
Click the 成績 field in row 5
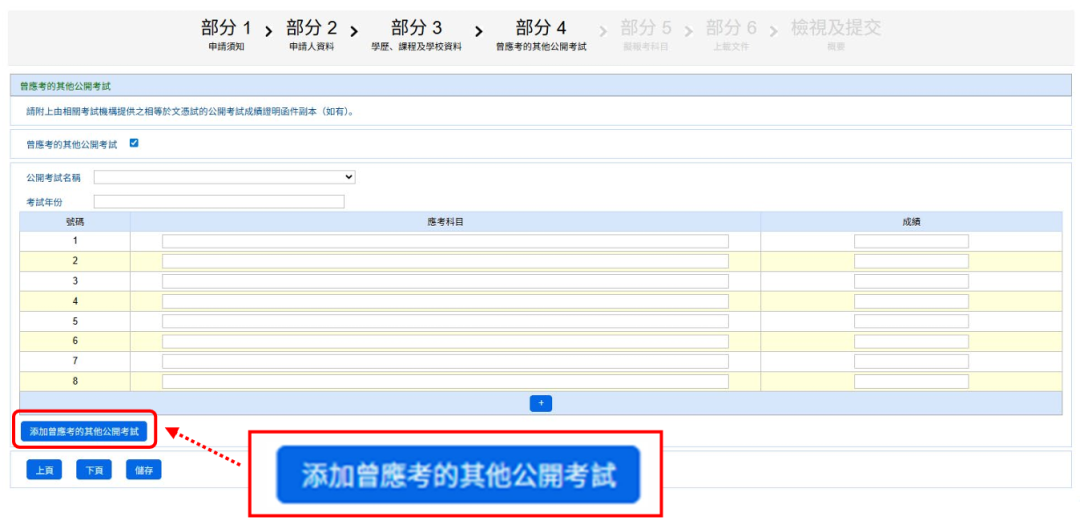coord(911,321)
